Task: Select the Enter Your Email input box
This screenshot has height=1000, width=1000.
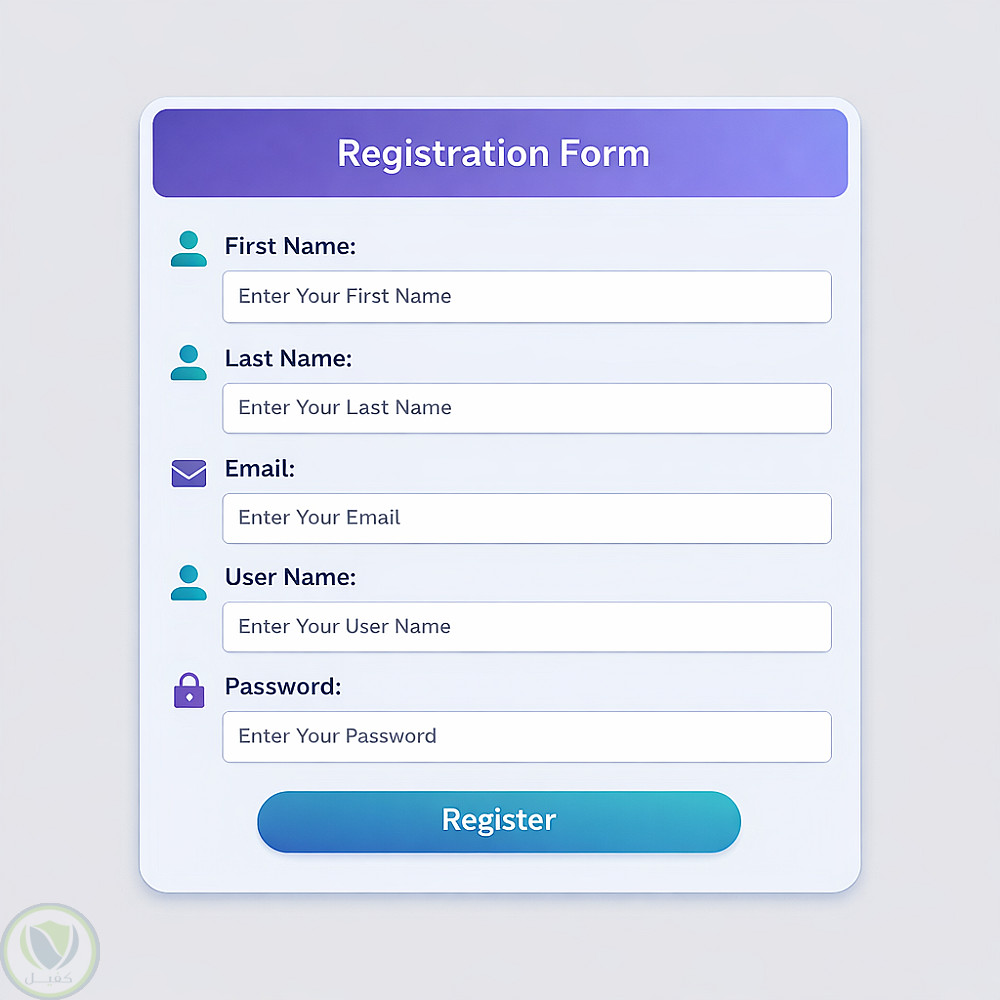Action: point(527,518)
